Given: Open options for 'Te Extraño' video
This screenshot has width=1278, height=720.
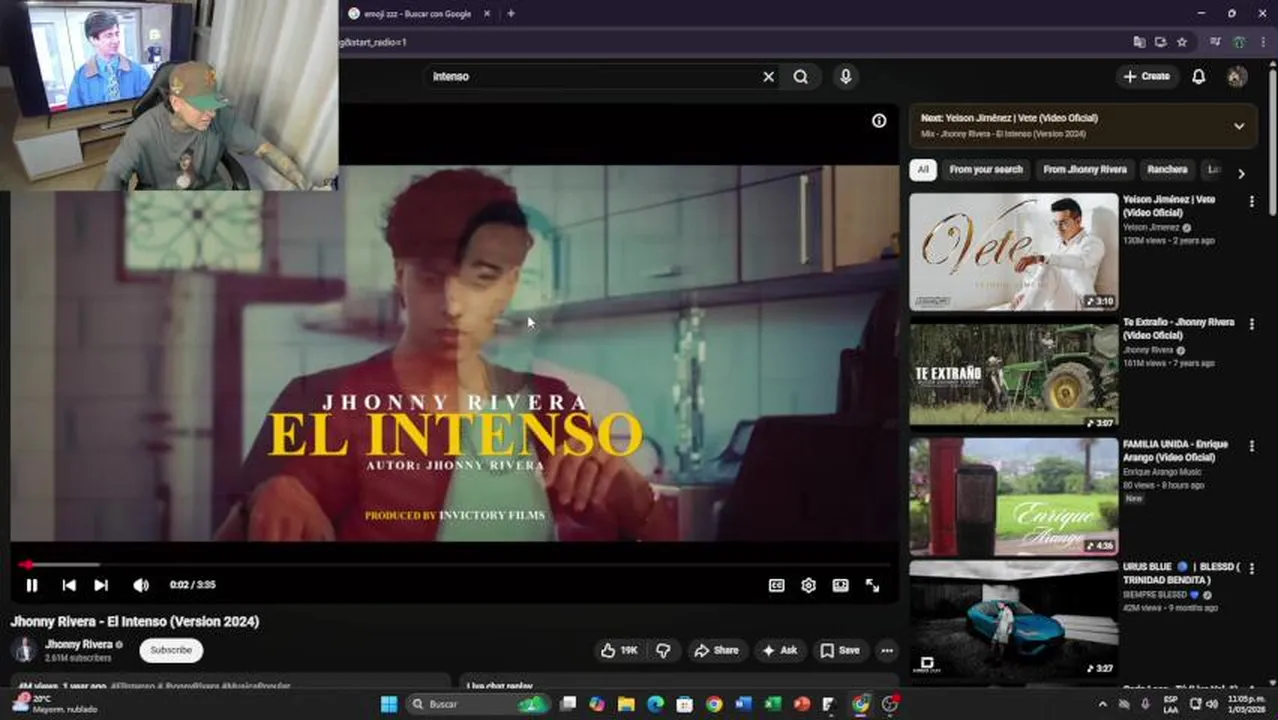Looking at the screenshot, I should point(1251,325).
